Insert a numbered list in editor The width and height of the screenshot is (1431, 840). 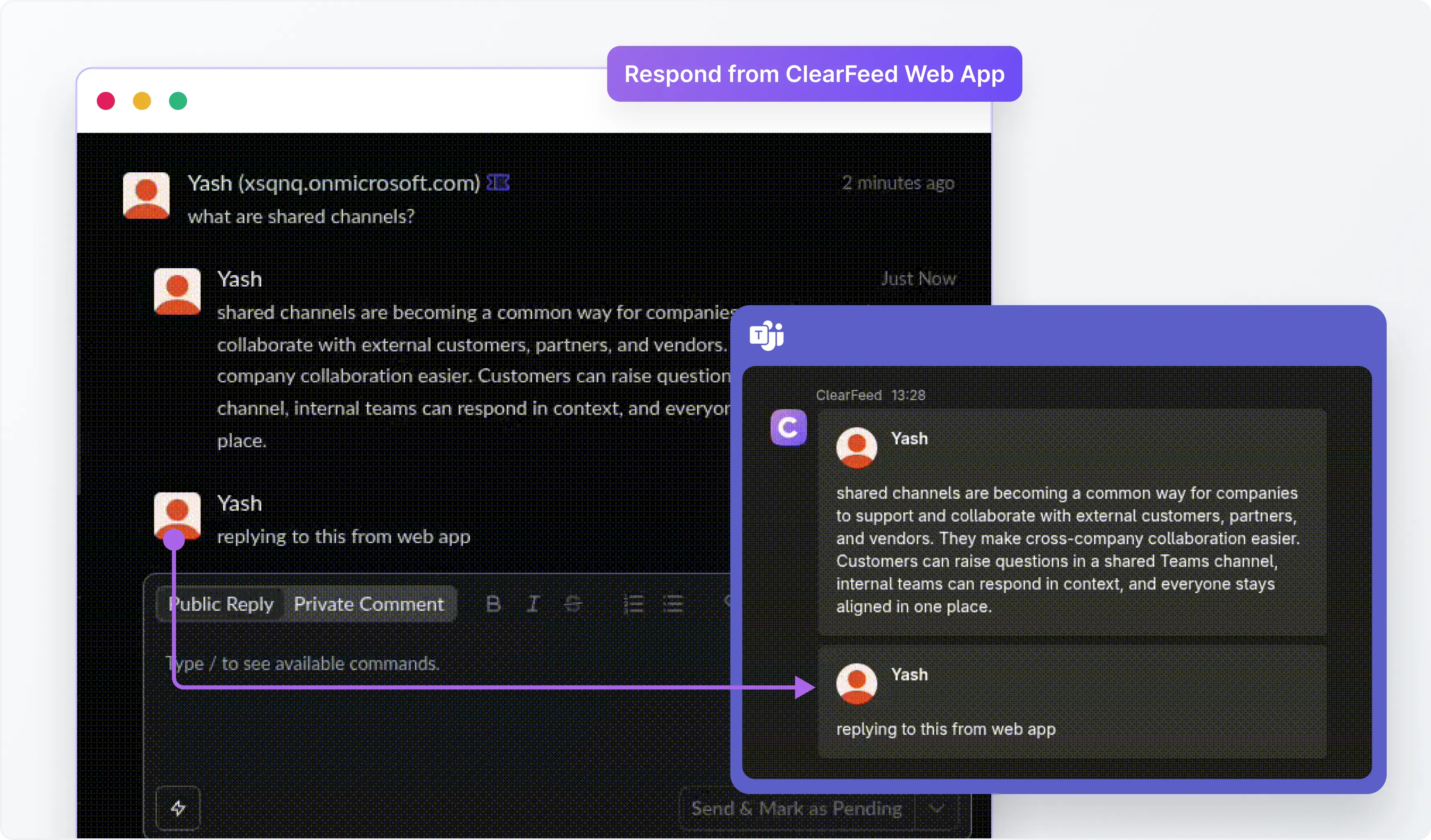coord(633,603)
